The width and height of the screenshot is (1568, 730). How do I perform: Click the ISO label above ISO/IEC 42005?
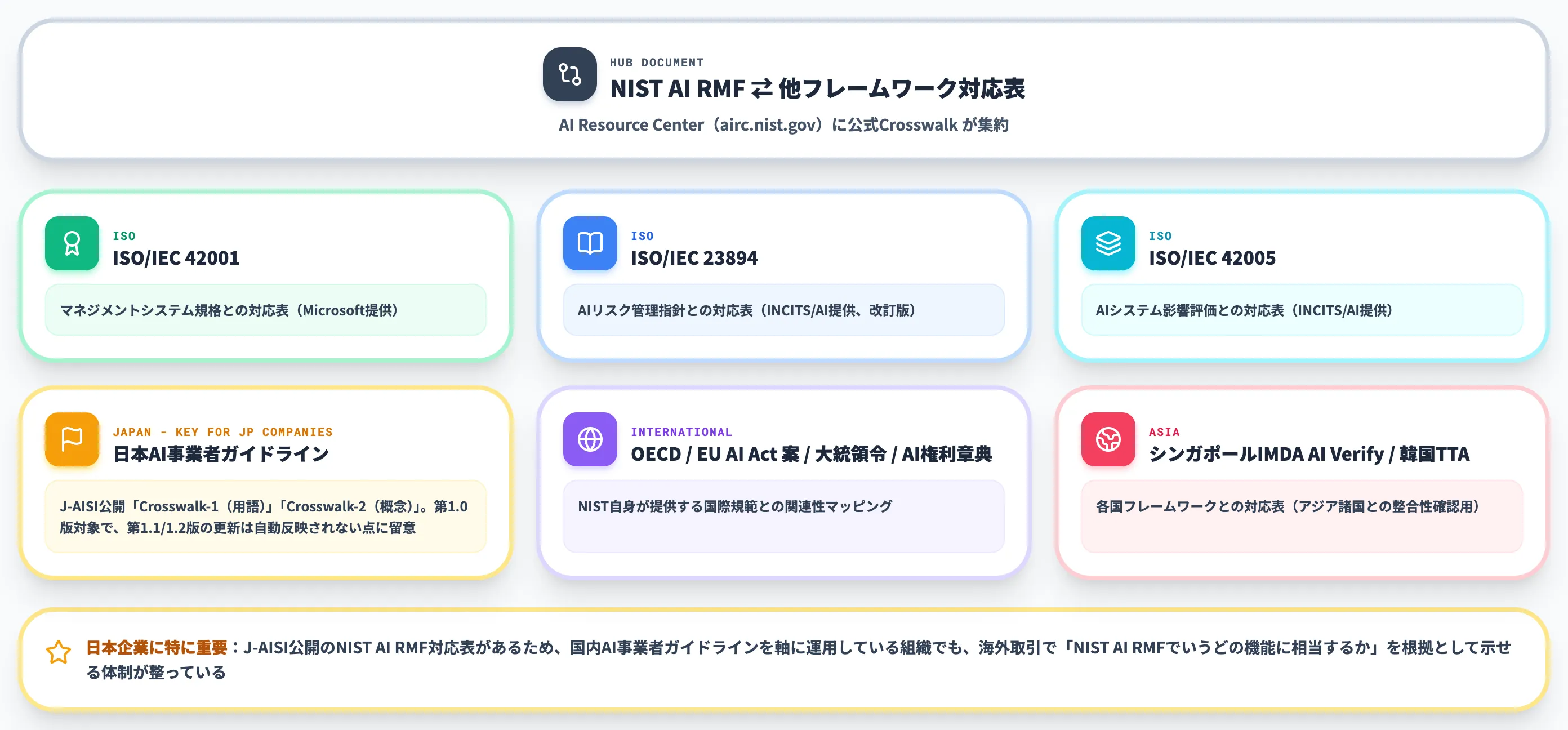1160,235
